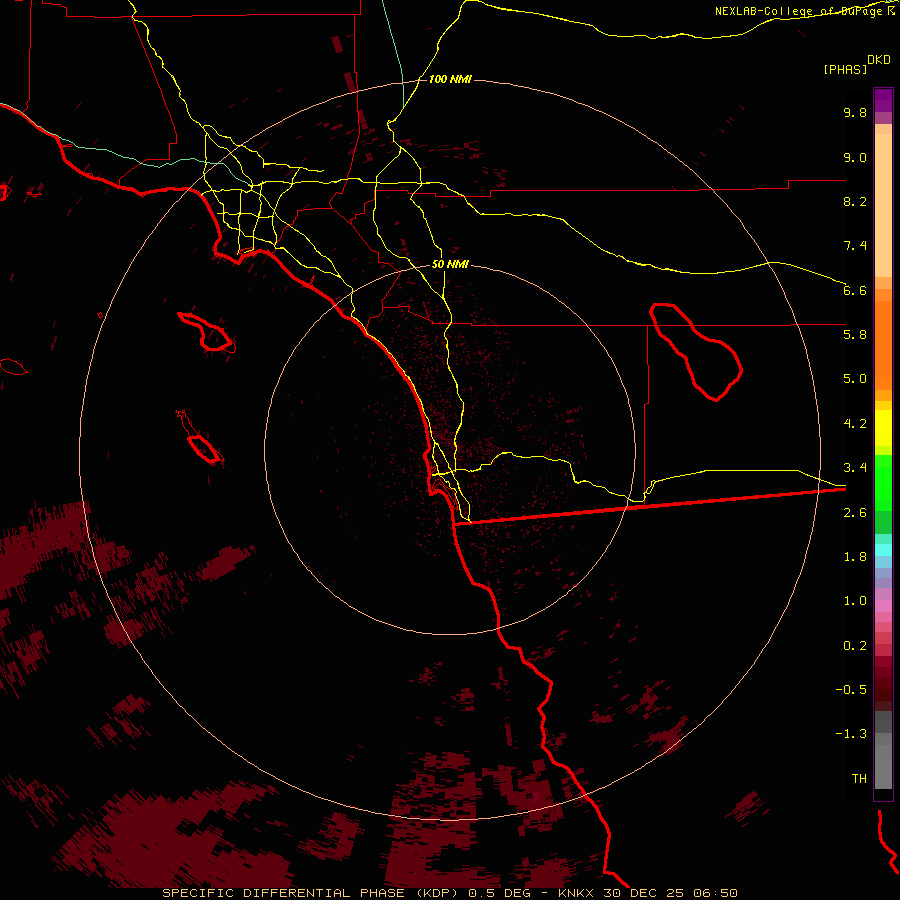Click the TH threshold label
This screenshot has width=900, height=900.
coord(859,778)
